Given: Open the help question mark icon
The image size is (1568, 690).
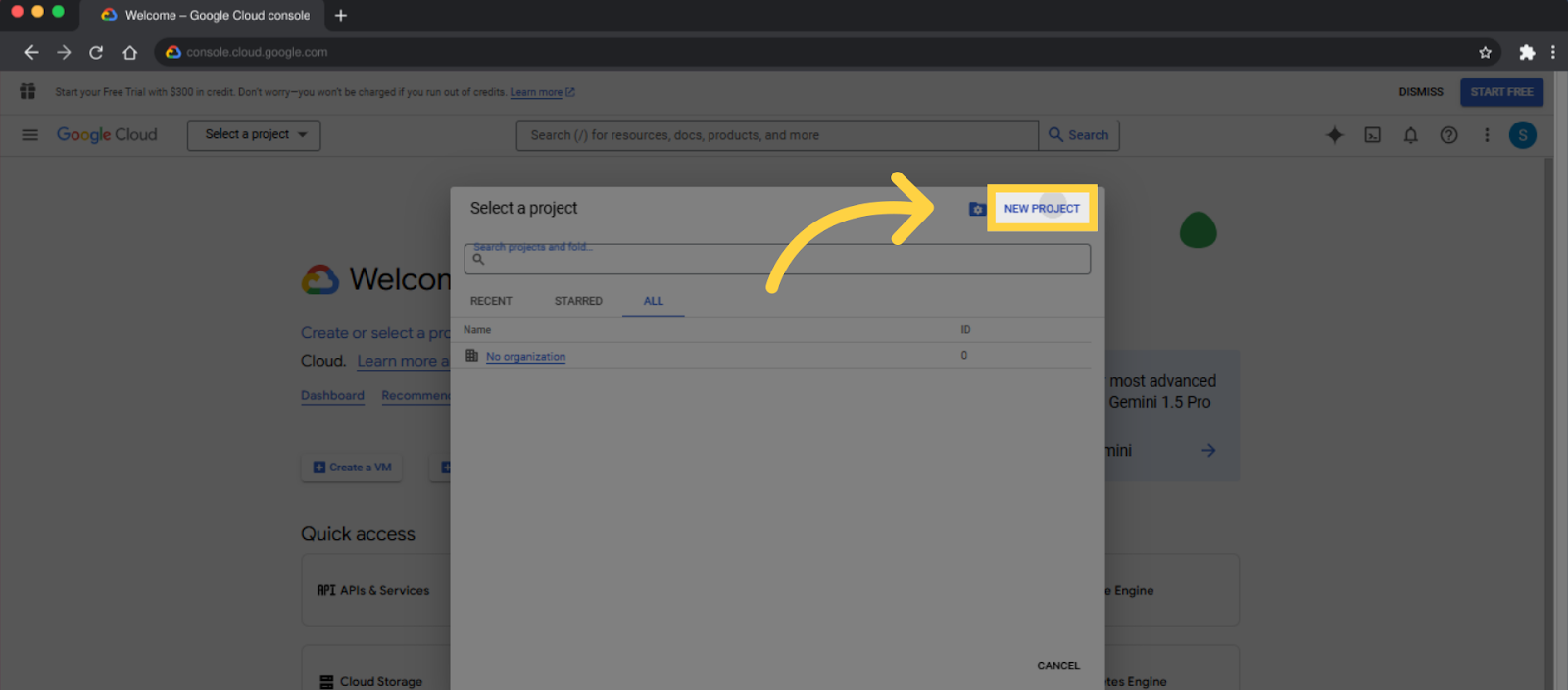Looking at the screenshot, I should pyautogui.click(x=1448, y=135).
